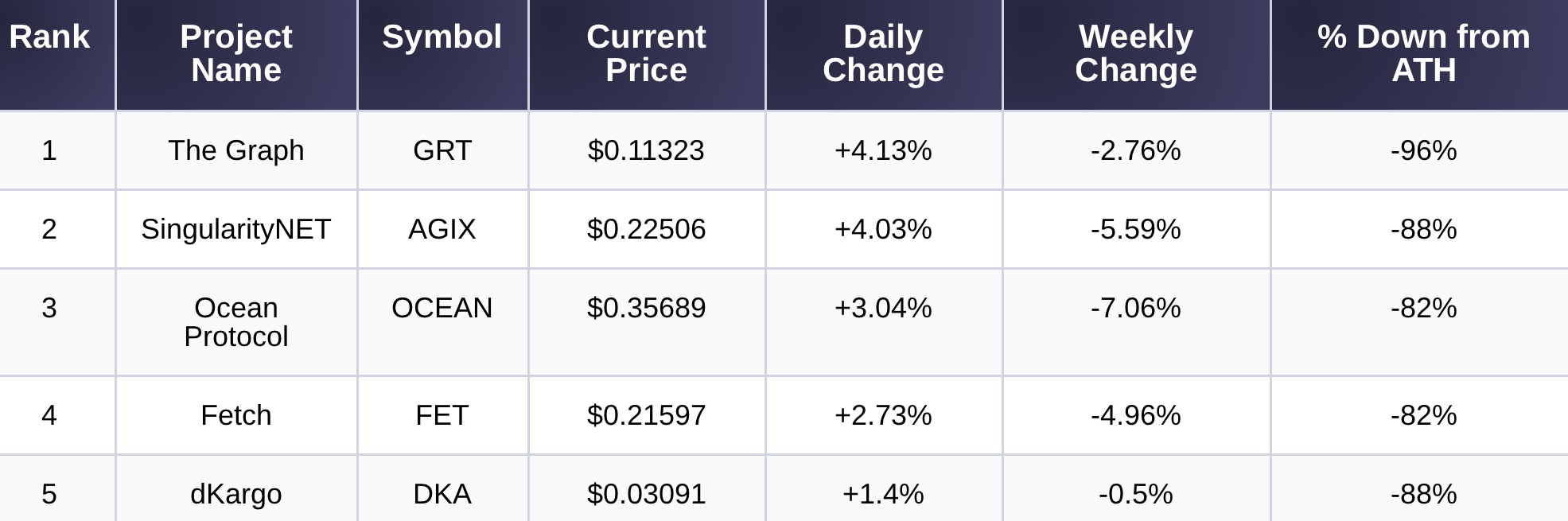
Task: Select the Current Price header cell
Action: [646, 53]
